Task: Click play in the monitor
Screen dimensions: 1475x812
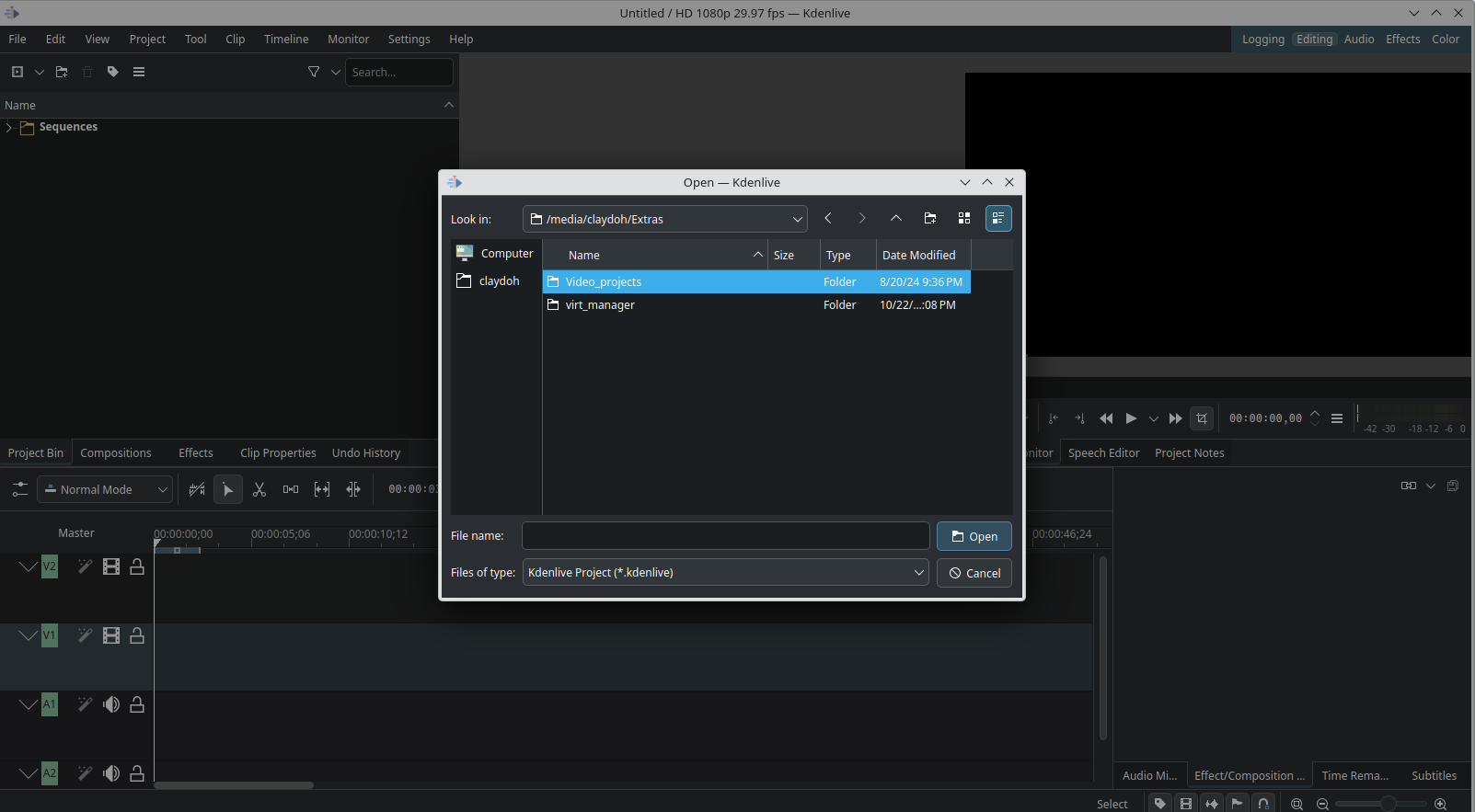Action: point(1131,418)
